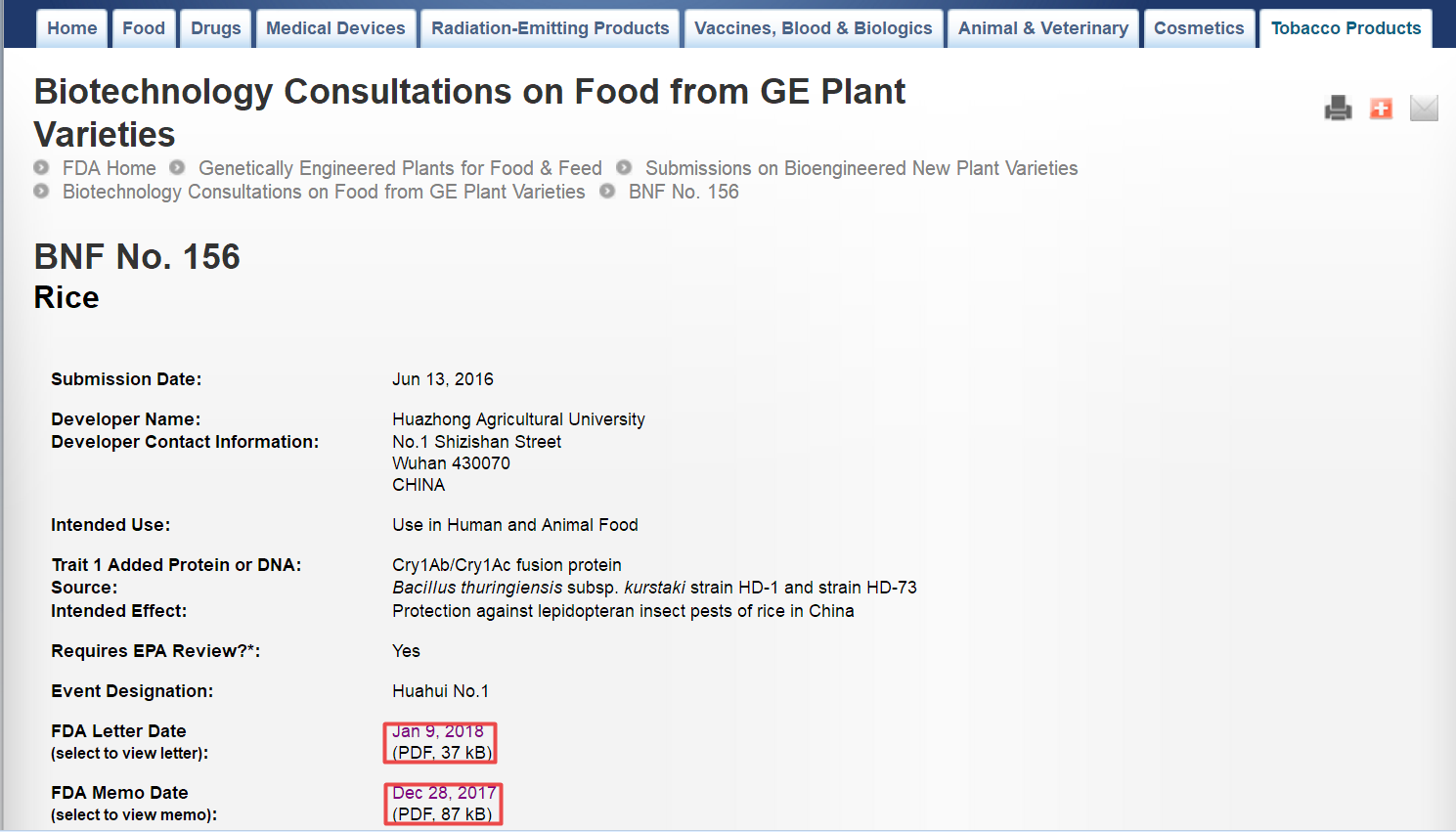This screenshot has width=1456, height=832.
Task: Switch to the Drugs tab
Action: (x=216, y=28)
